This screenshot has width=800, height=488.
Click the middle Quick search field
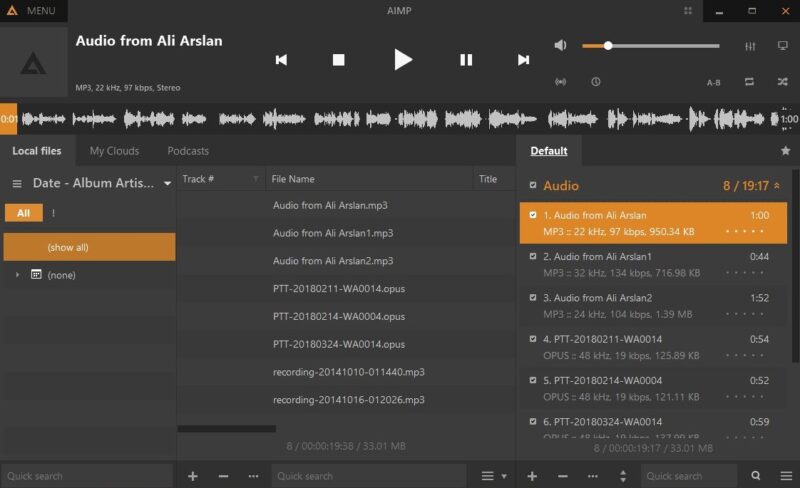369,476
